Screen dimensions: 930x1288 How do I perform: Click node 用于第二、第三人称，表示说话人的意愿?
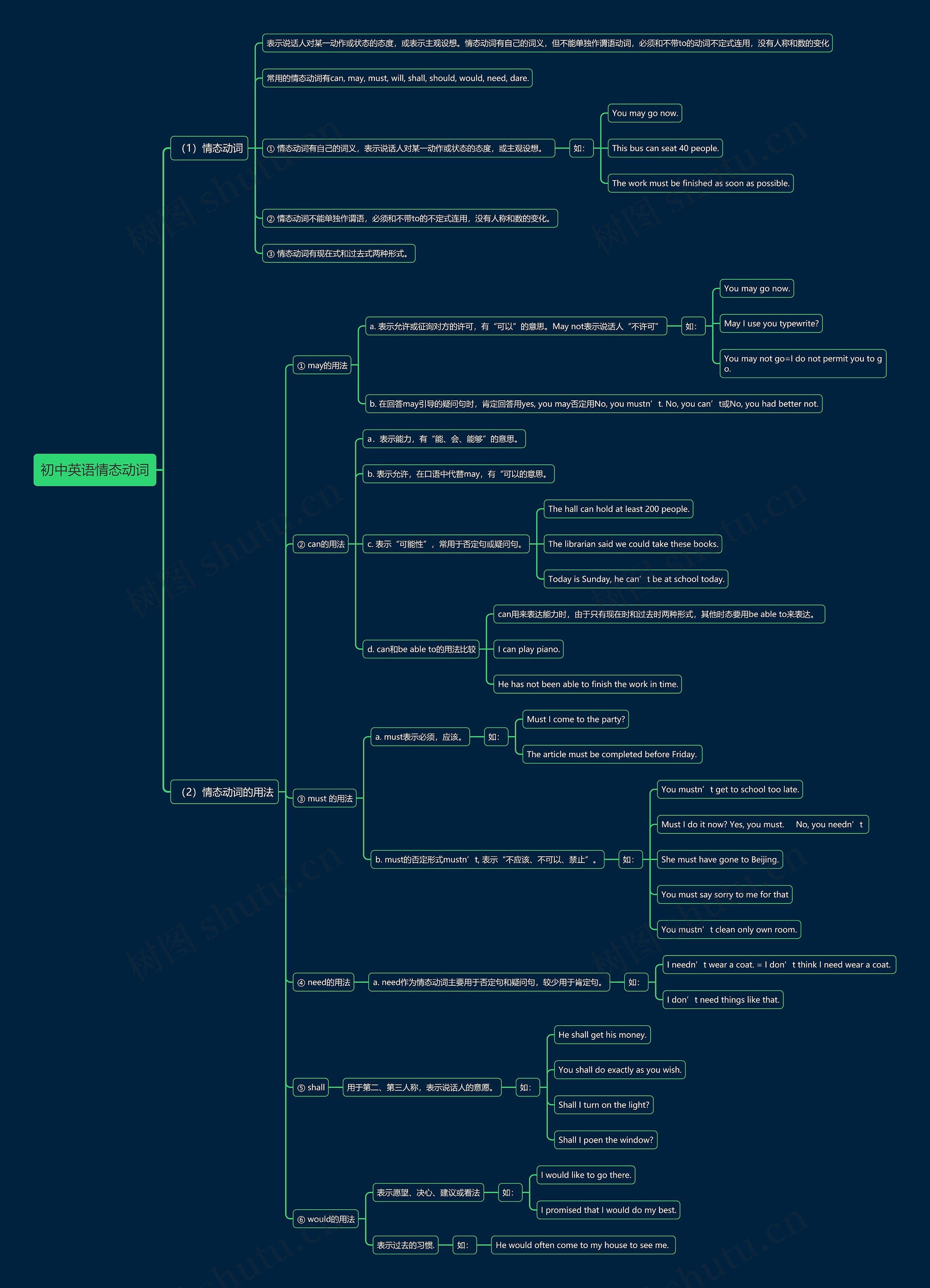coord(422,1087)
